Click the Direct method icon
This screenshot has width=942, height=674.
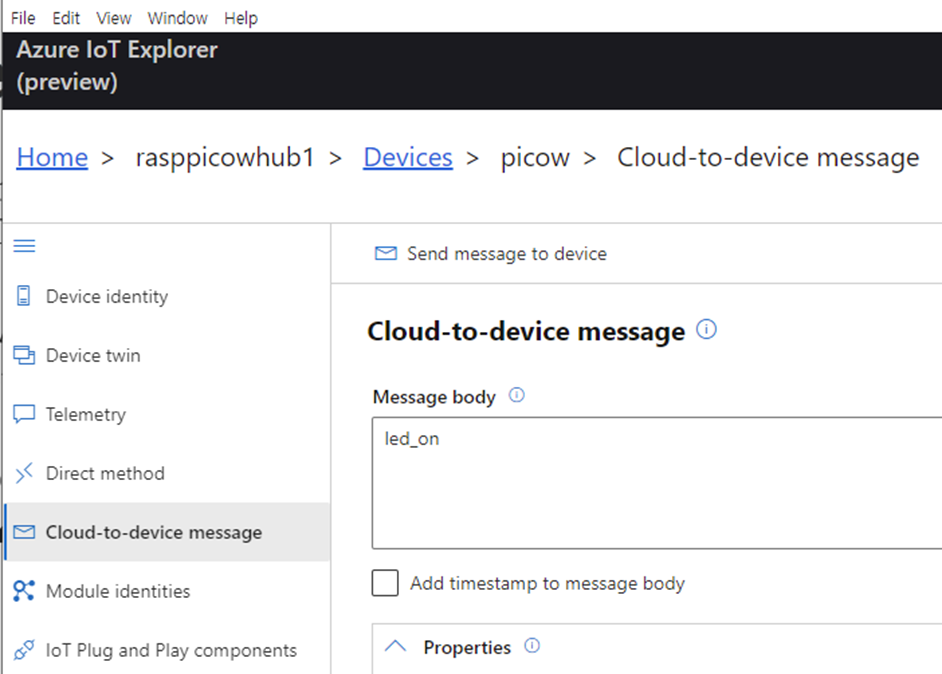[24, 473]
